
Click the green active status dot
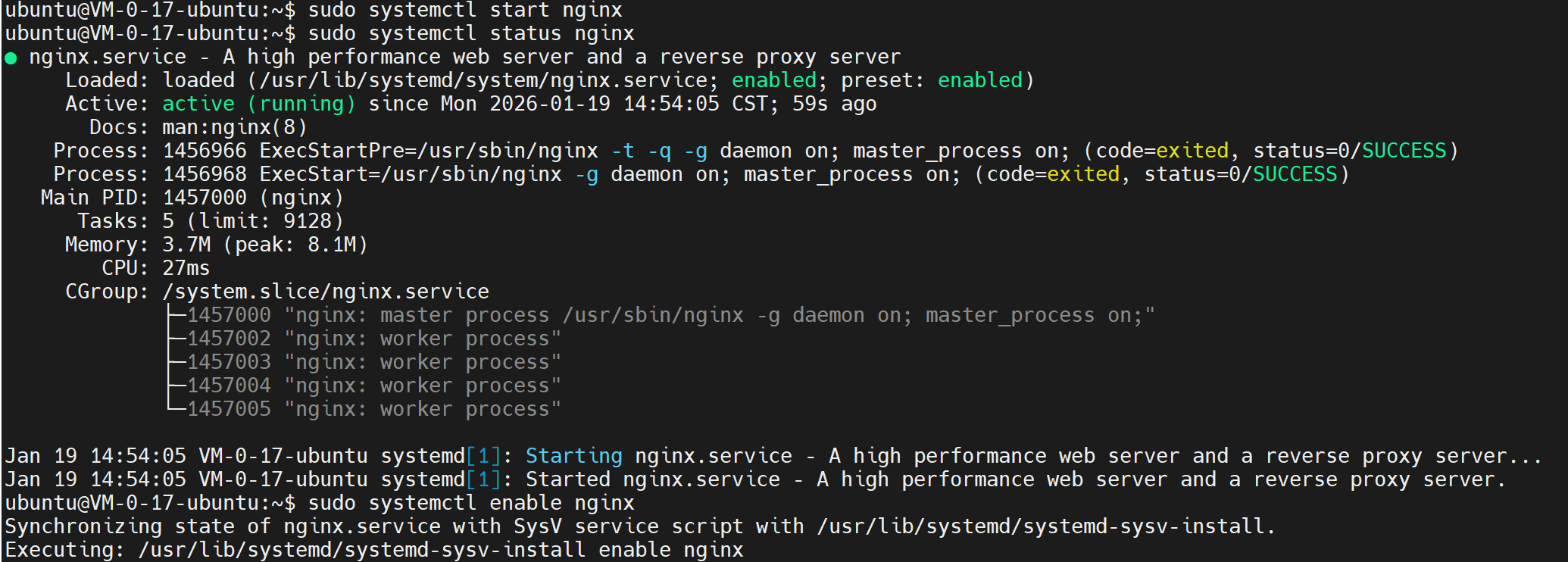tap(11, 58)
